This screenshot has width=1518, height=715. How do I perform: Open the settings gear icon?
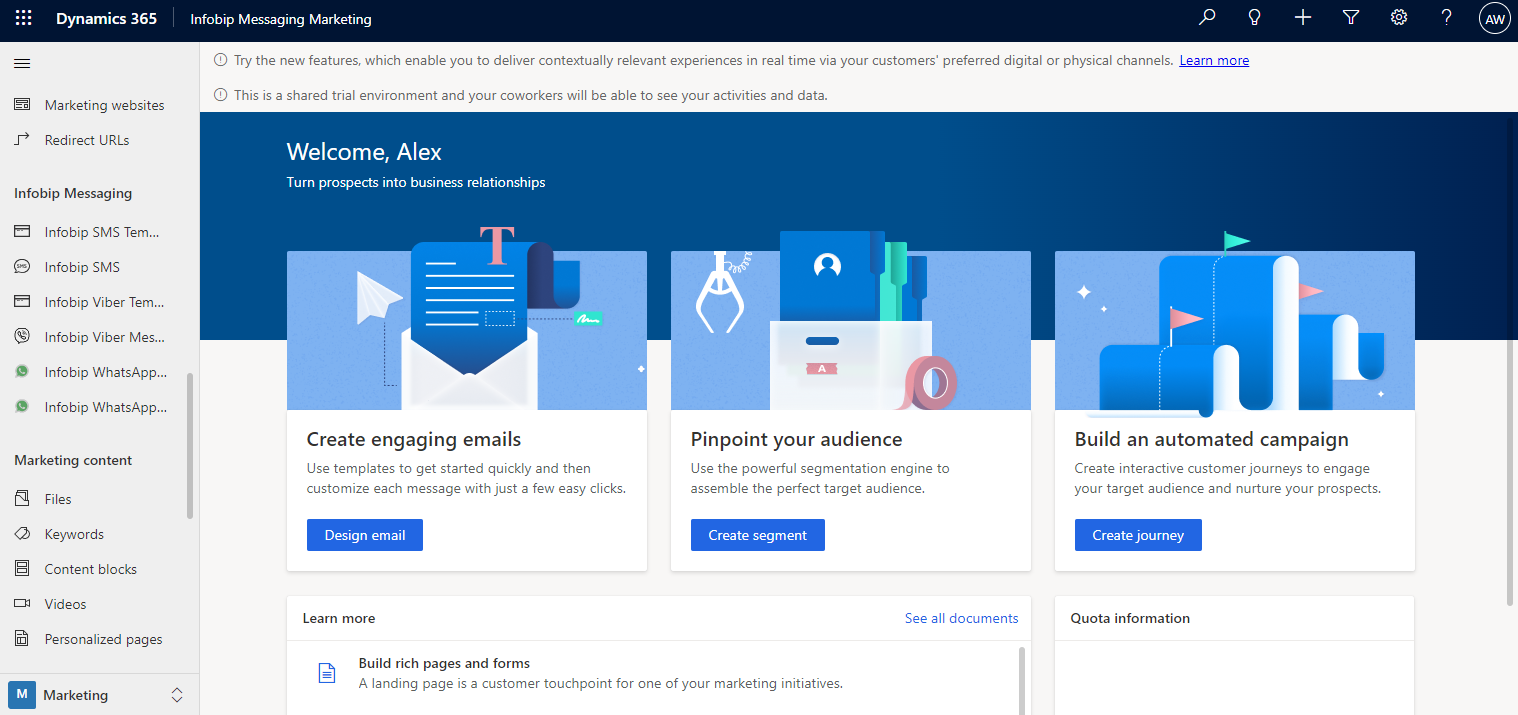(1399, 18)
